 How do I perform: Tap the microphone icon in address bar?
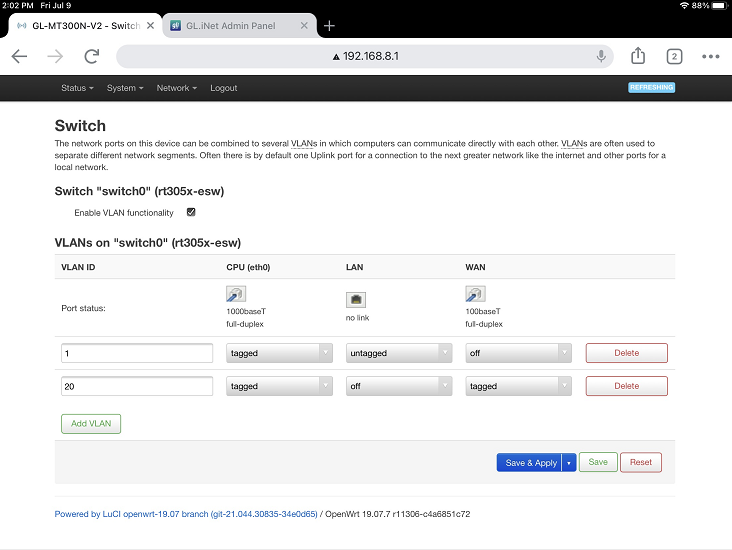(x=601, y=57)
